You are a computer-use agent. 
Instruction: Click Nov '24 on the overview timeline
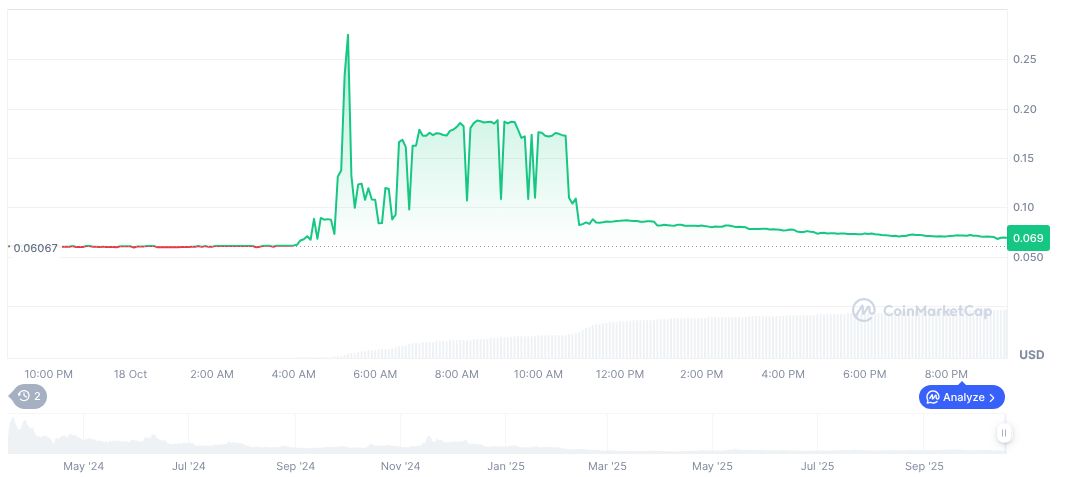[400, 466]
